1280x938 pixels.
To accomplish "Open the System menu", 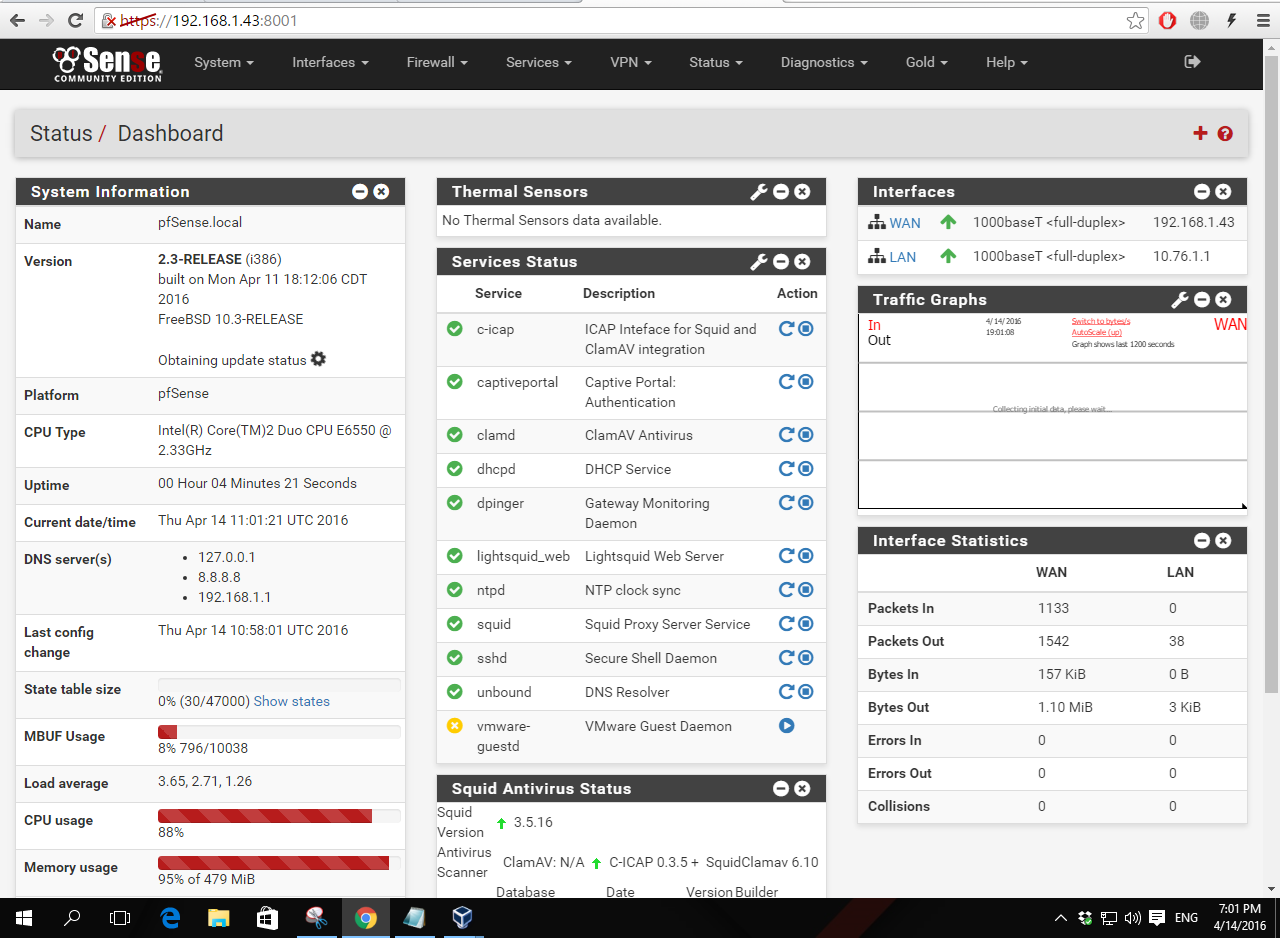I will coord(224,62).
